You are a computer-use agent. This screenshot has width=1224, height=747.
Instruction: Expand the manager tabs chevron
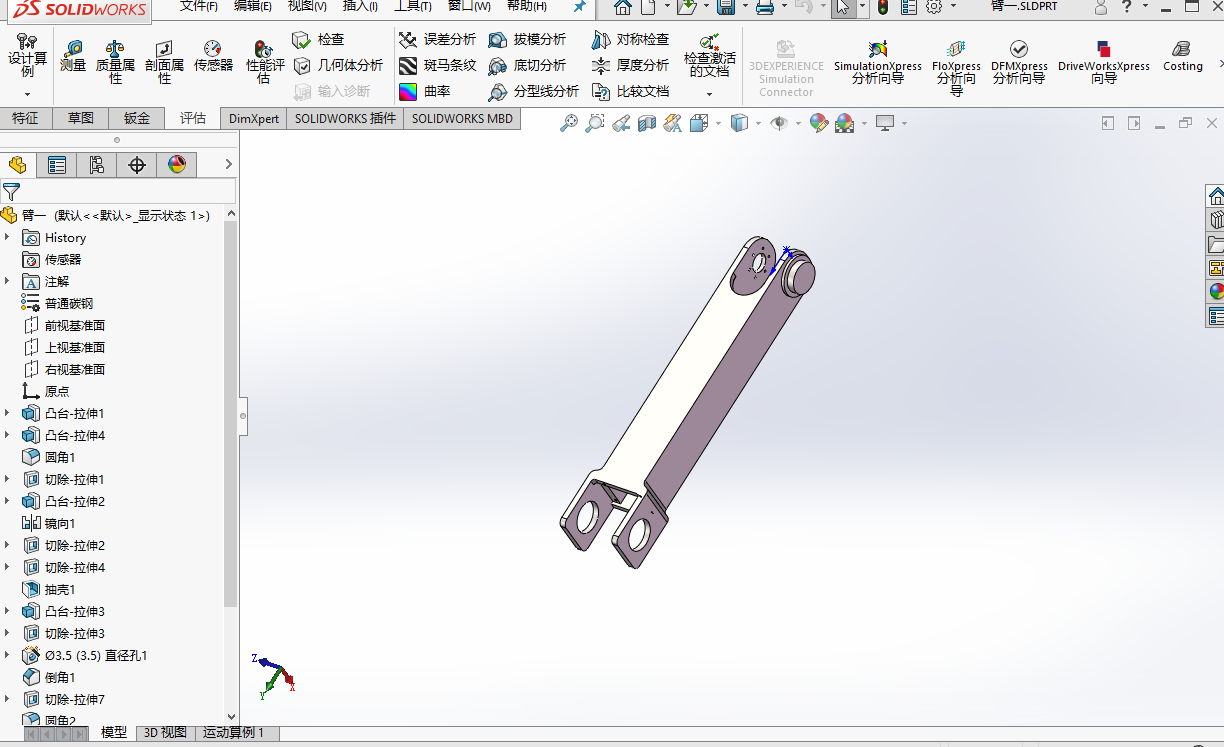point(228,165)
